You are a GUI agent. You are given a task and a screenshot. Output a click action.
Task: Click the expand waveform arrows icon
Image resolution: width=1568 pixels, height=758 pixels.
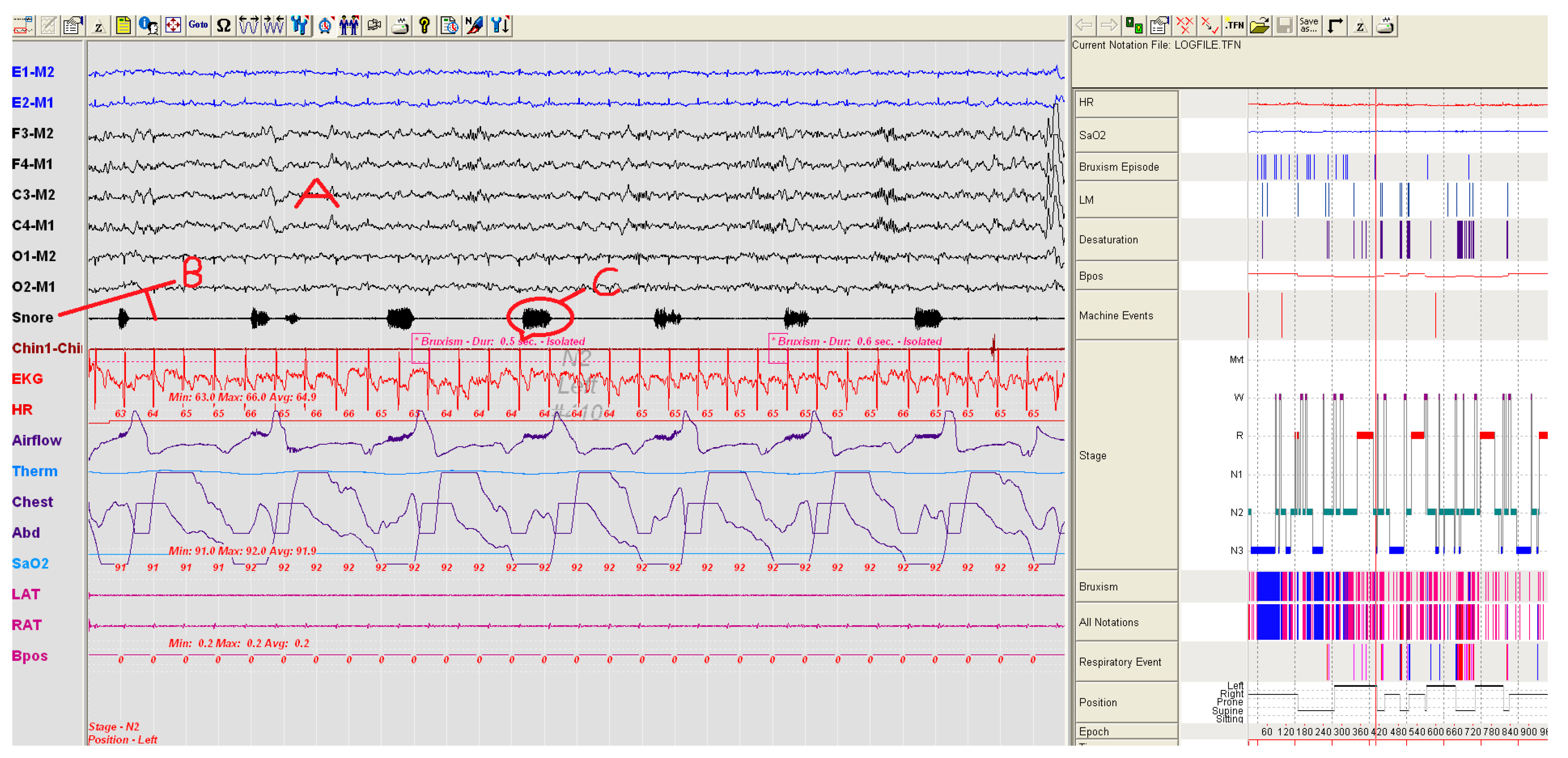(x=248, y=25)
